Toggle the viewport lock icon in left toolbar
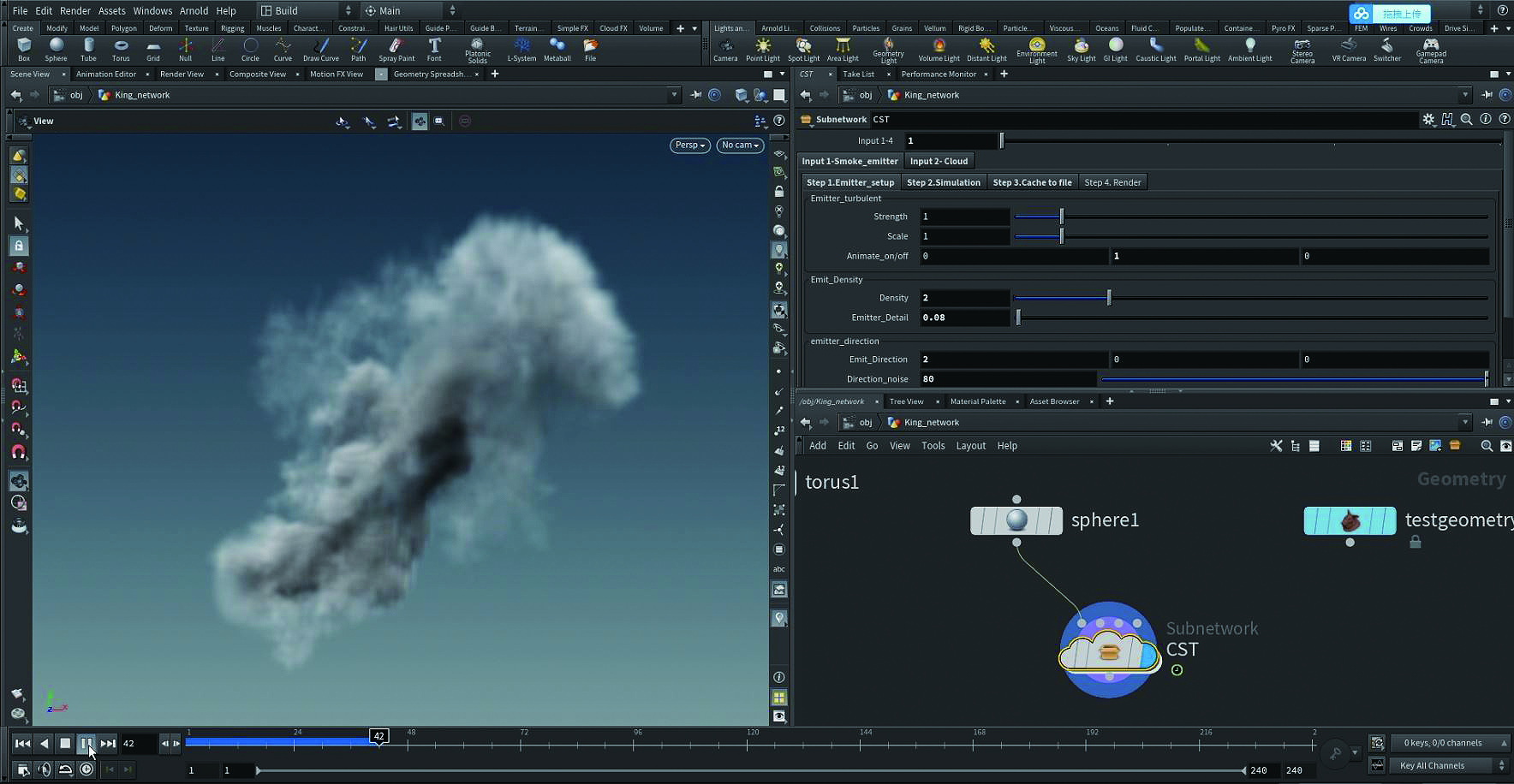The image size is (1514, 784). [x=19, y=246]
